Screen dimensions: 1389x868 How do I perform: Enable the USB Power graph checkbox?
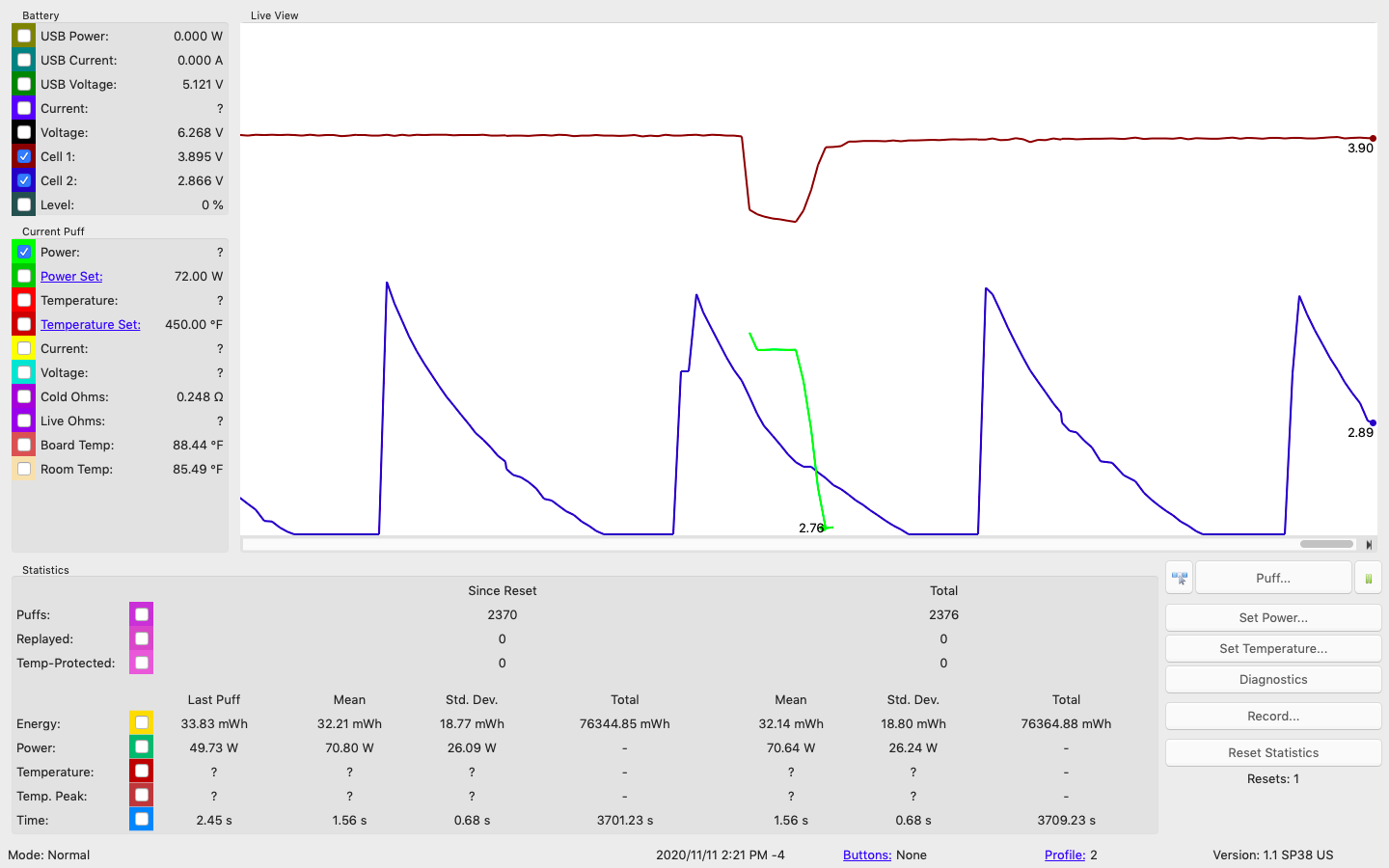pos(24,36)
